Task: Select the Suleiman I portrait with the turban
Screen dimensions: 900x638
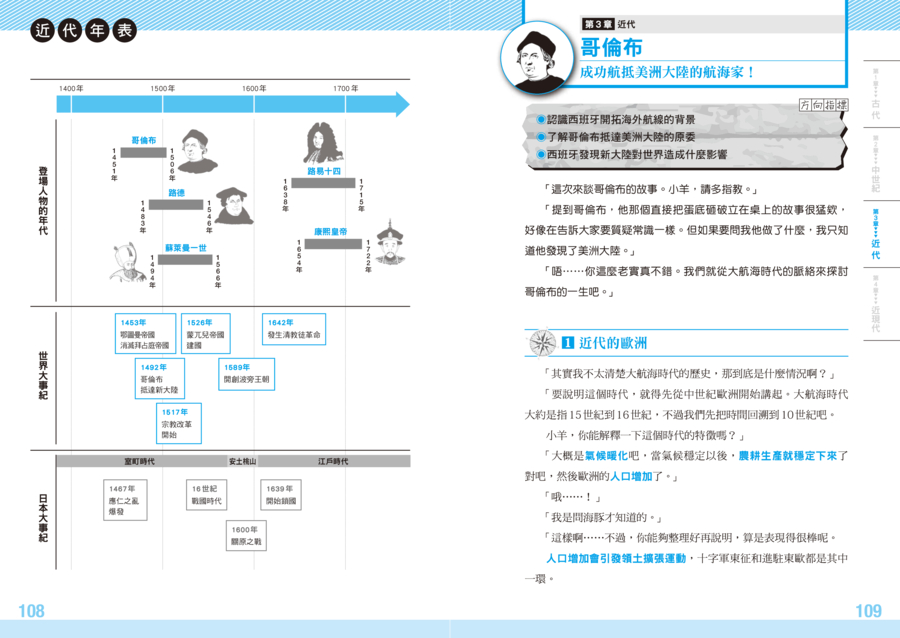Action: click(129, 262)
